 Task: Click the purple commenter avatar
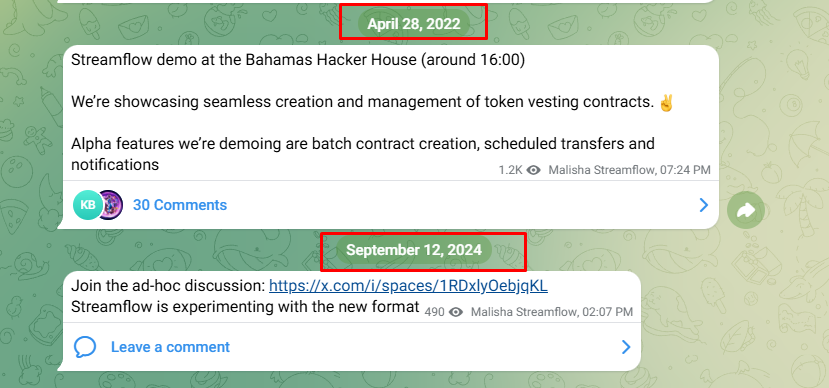pos(110,205)
